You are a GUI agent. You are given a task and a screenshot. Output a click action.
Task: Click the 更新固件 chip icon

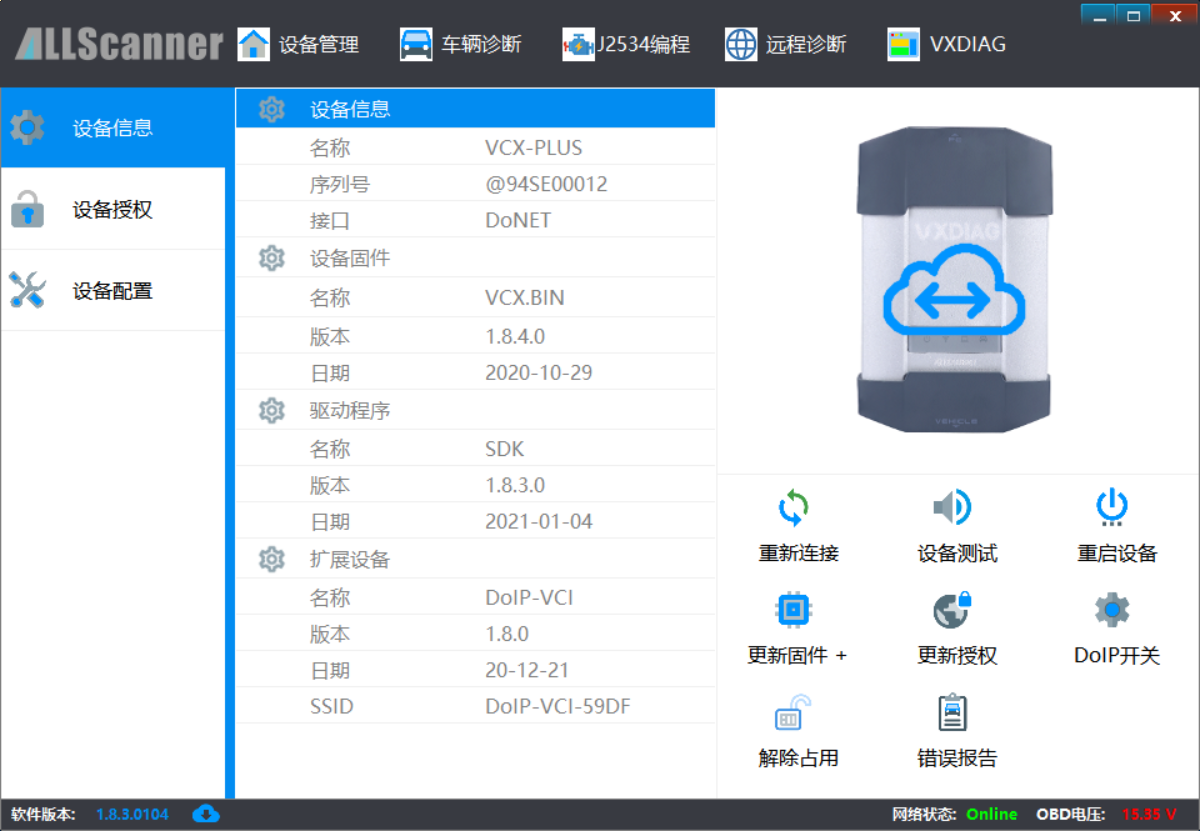[x=794, y=609]
